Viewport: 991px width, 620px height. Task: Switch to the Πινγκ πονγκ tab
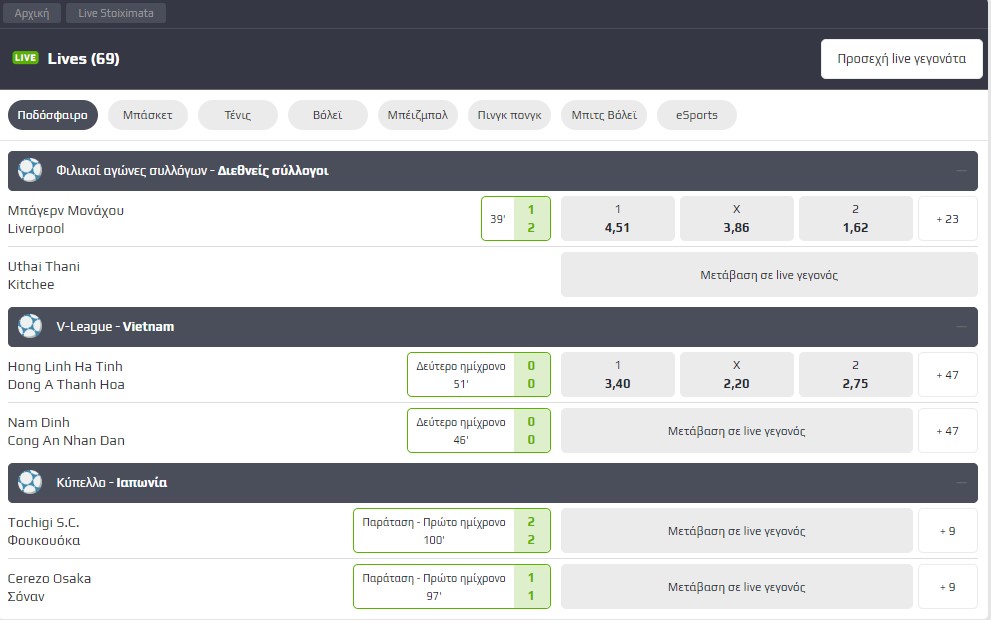pyautogui.click(x=509, y=115)
